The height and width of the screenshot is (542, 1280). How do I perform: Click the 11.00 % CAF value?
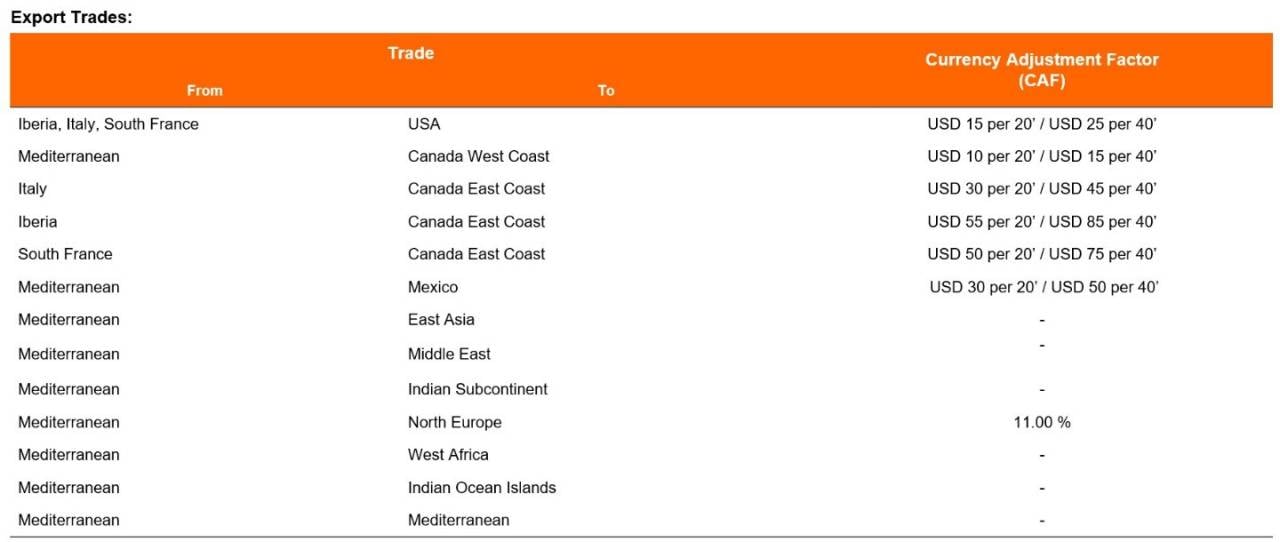[x=1042, y=422]
